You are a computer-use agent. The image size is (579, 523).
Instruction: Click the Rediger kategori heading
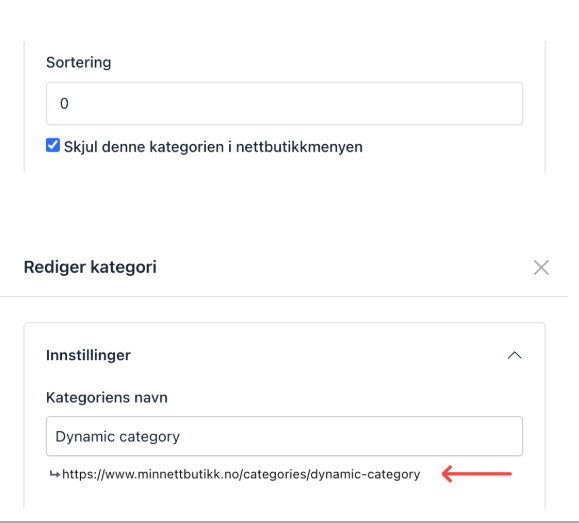[90, 267]
